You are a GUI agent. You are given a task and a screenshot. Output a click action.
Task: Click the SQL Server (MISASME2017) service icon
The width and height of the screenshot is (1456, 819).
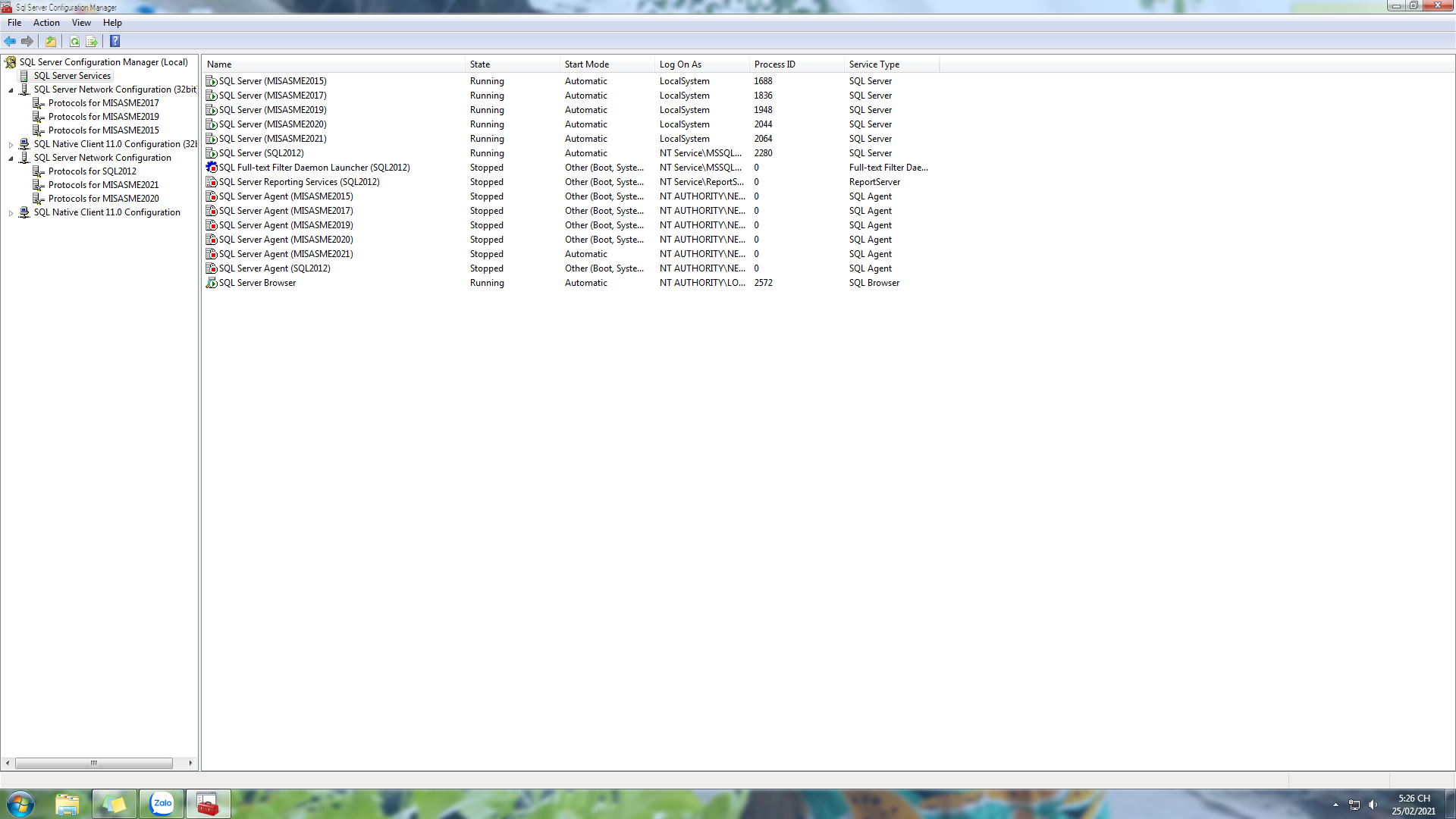(212, 96)
